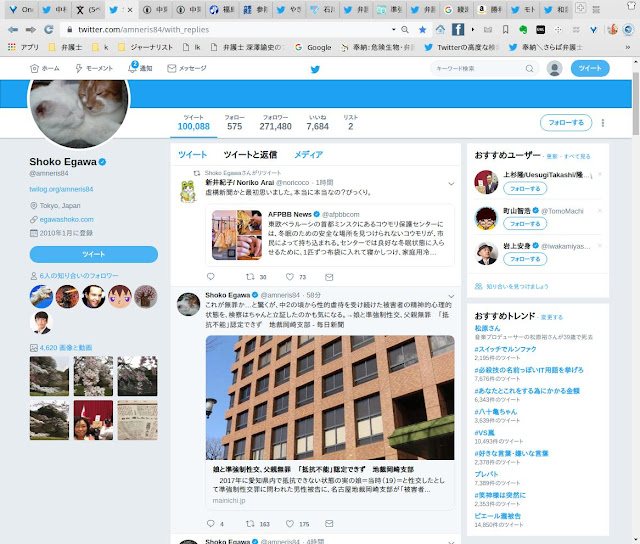Reply to the Noriko Arai retweet
Image resolution: width=640 pixels, height=544 pixels.
point(211,277)
